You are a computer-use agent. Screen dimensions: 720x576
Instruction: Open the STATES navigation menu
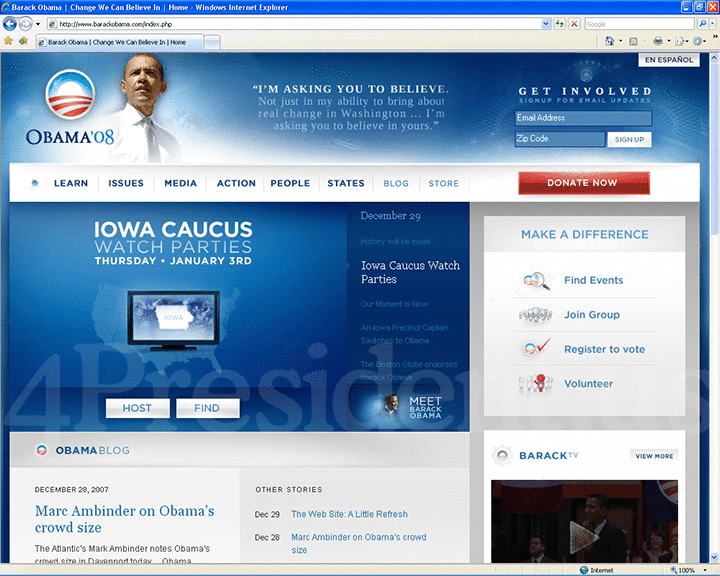pos(346,183)
